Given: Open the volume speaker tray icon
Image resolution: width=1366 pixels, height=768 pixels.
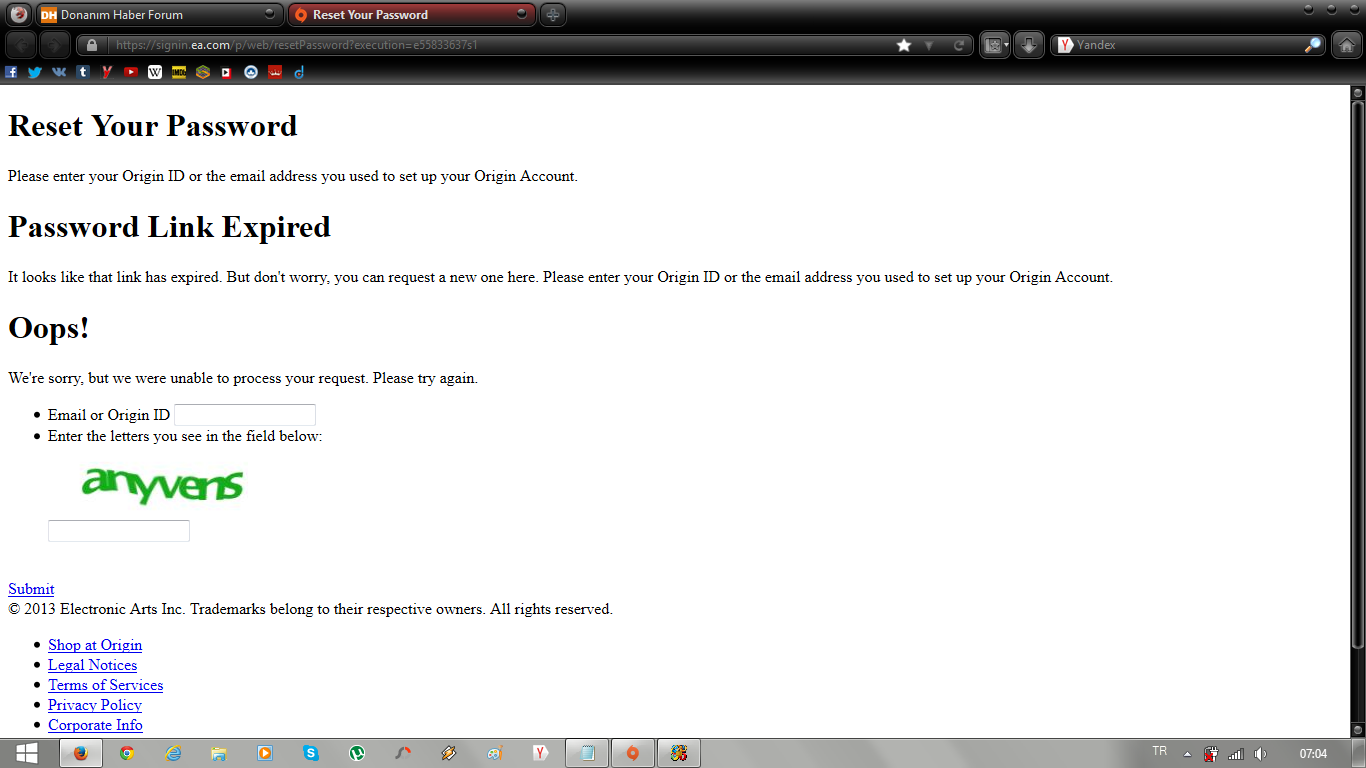Looking at the screenshot, I should (1261, 754).
